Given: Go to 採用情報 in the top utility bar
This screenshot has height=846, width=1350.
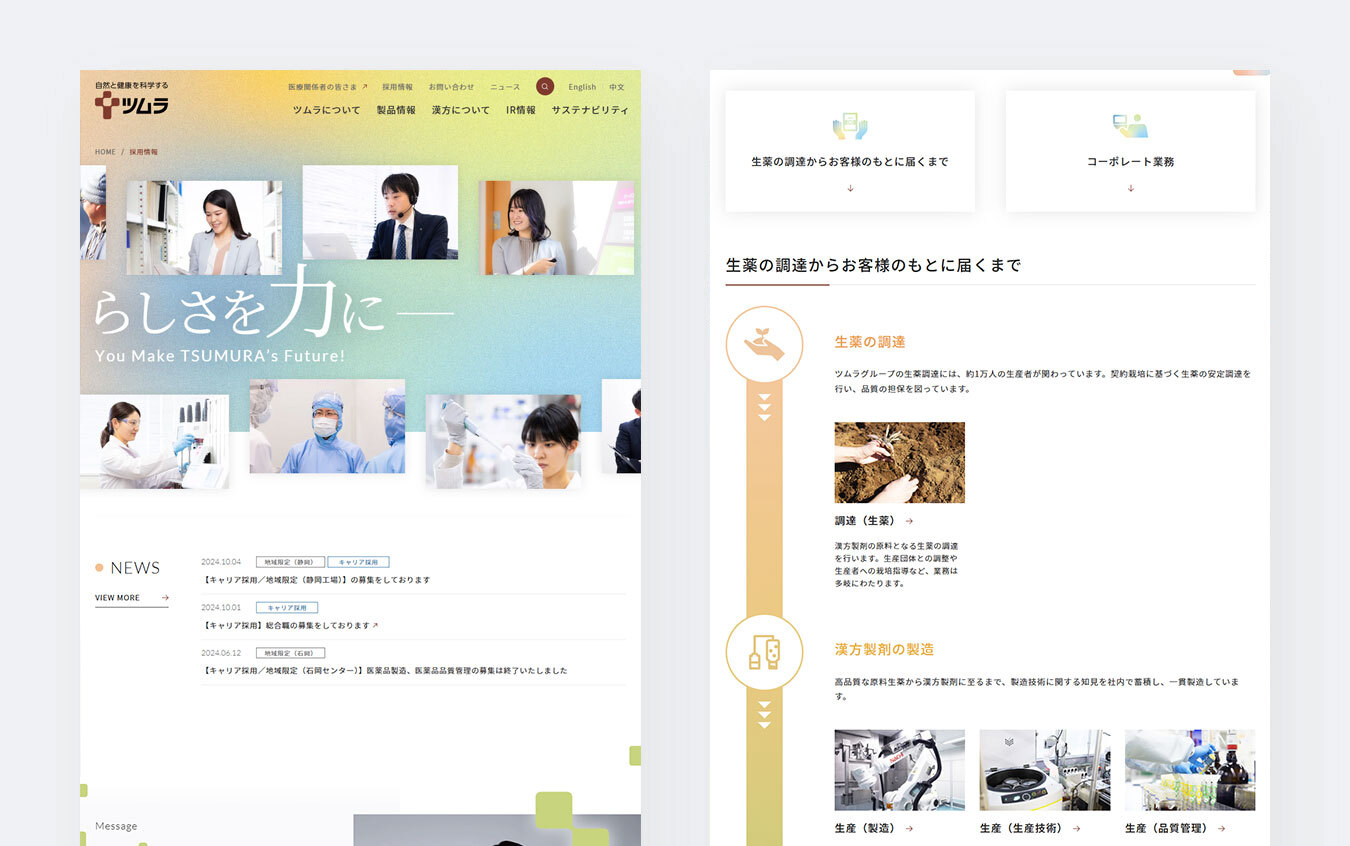Looking at the screenshot, I should [397, 87].
